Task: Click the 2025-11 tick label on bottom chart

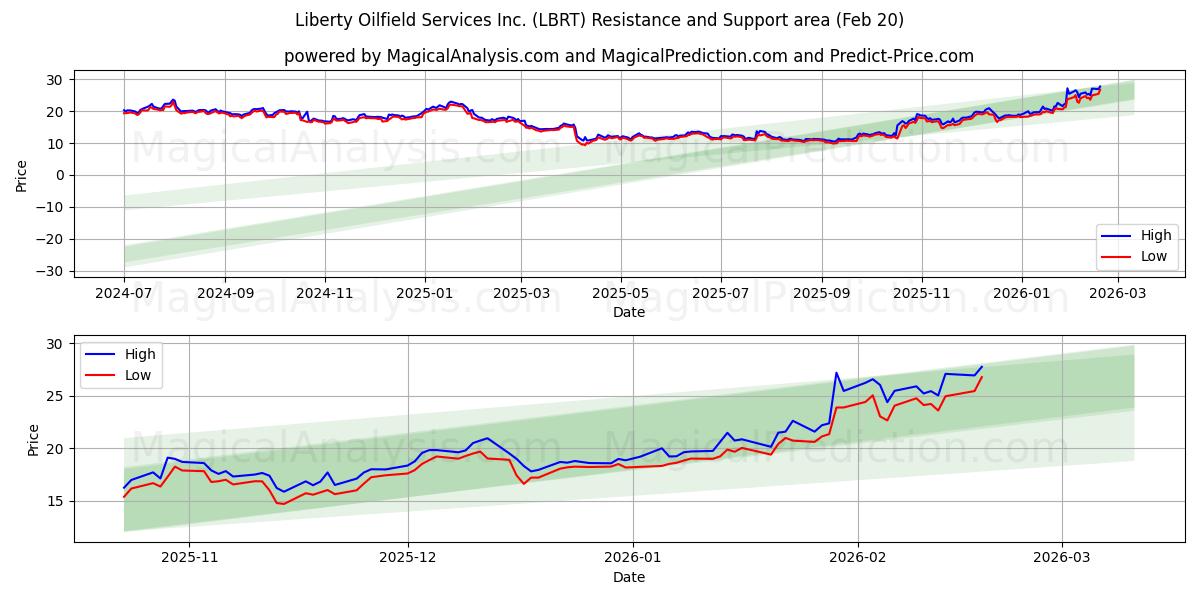Action: 189,559
